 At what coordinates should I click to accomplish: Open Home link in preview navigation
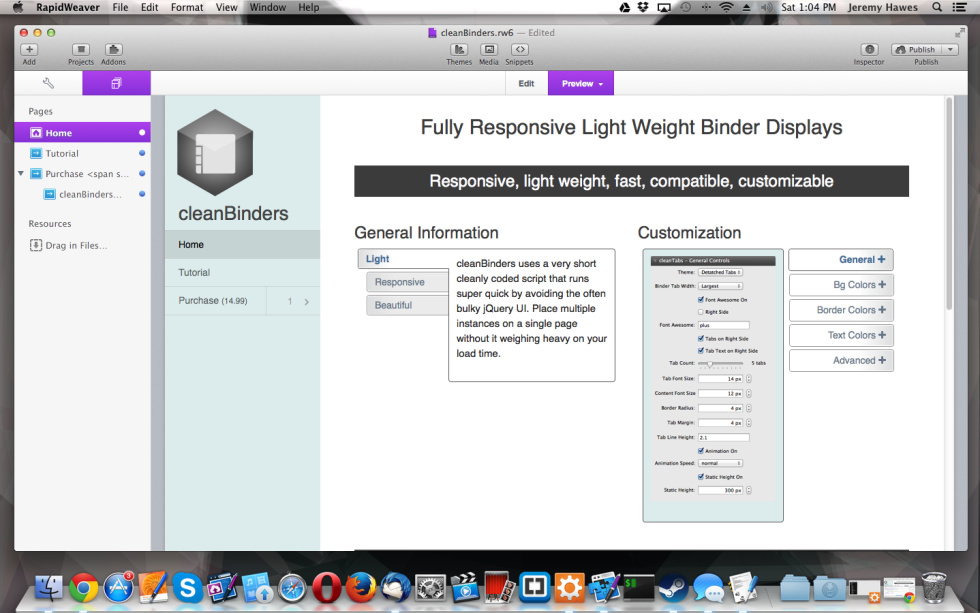tap(242, 244)
